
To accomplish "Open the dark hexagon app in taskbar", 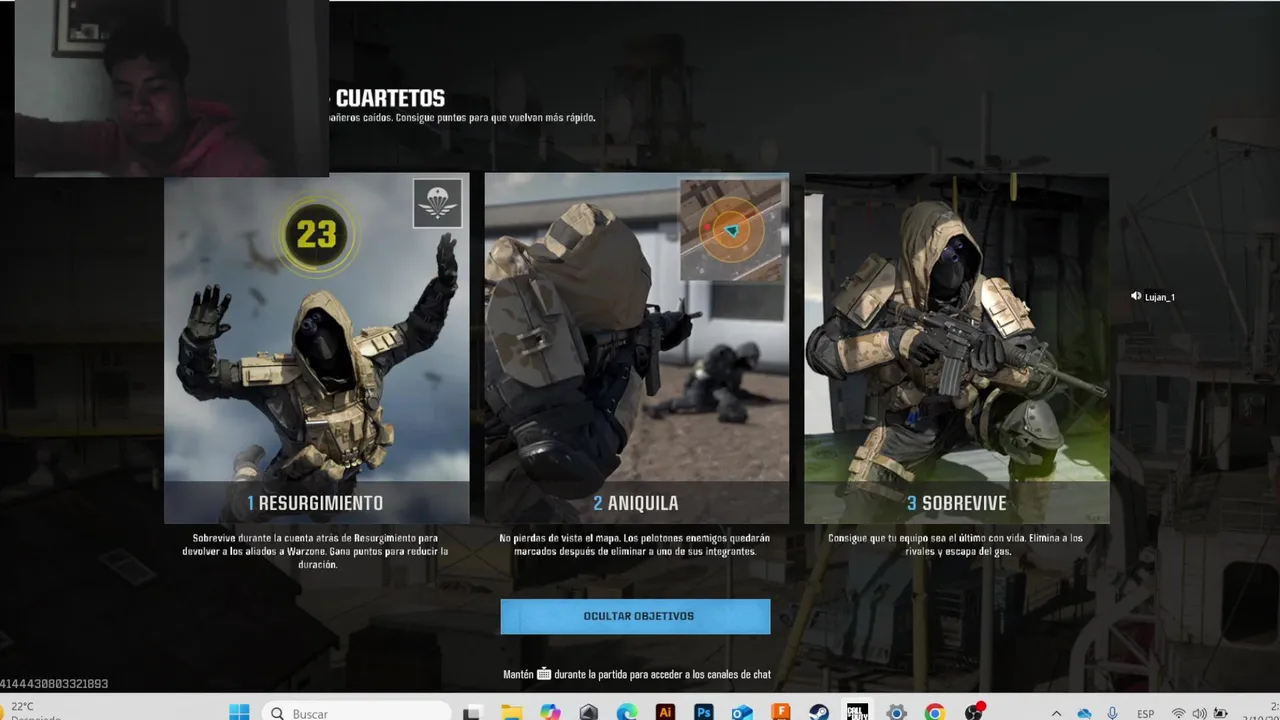I will [x=589, y=712].
